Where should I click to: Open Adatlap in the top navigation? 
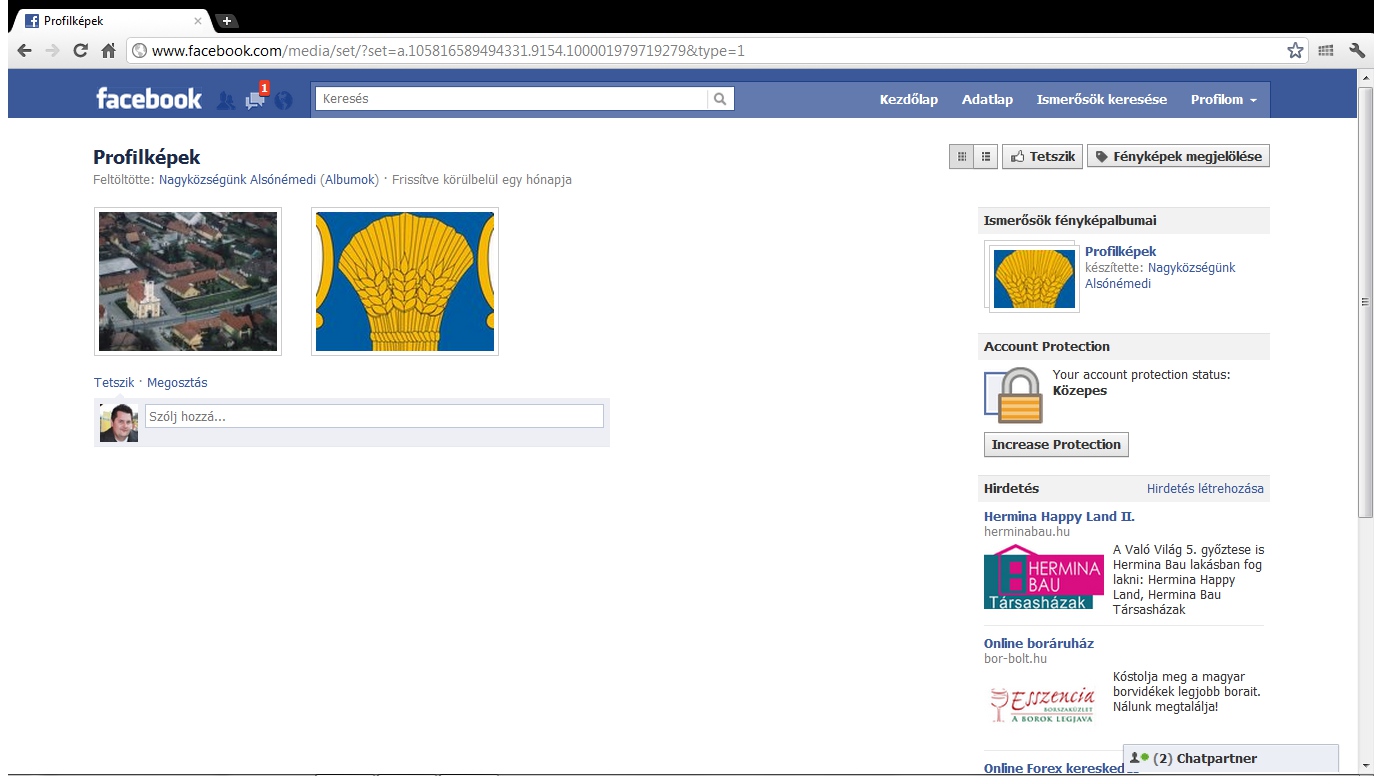point(987,100)
